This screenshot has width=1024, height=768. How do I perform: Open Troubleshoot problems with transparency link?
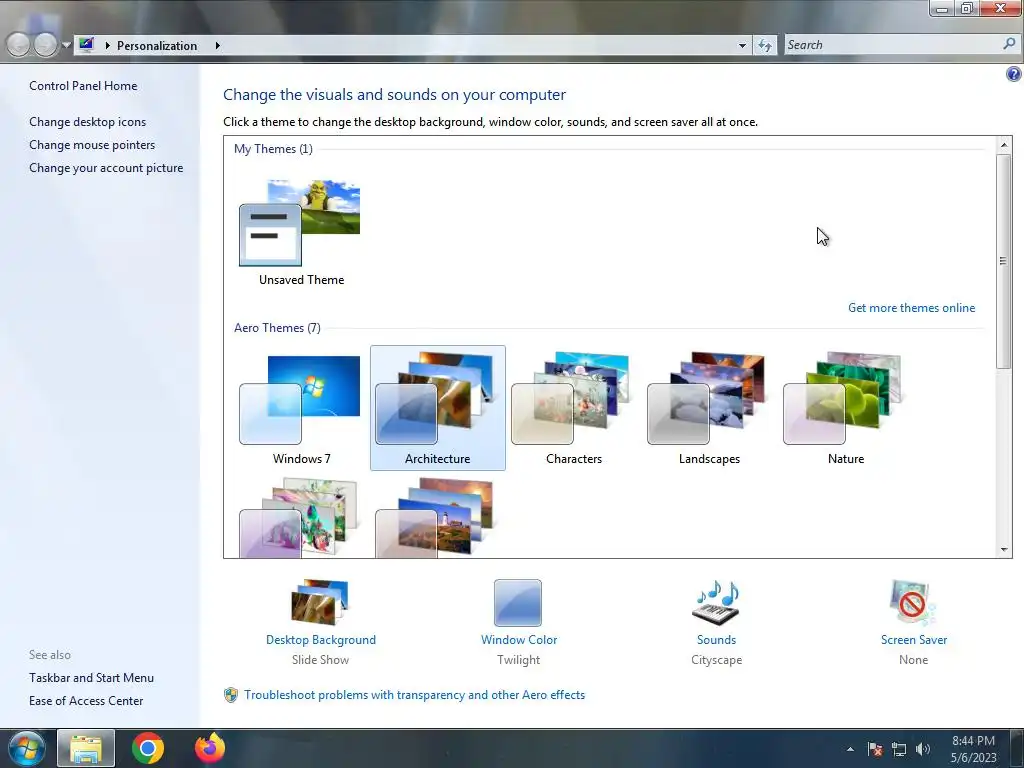pos(414,695)
